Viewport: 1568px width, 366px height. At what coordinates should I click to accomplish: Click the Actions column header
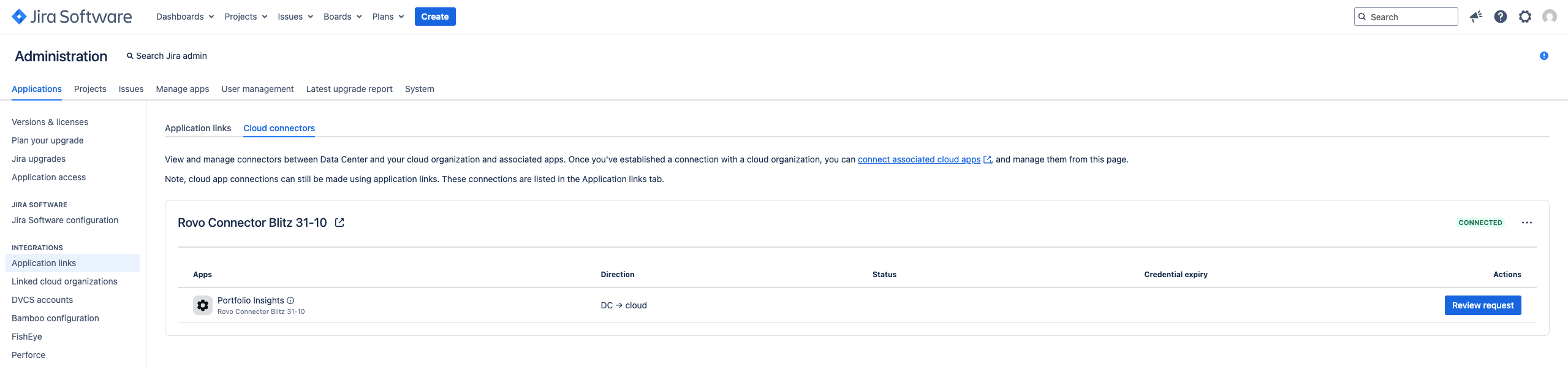click(1507, 275)
